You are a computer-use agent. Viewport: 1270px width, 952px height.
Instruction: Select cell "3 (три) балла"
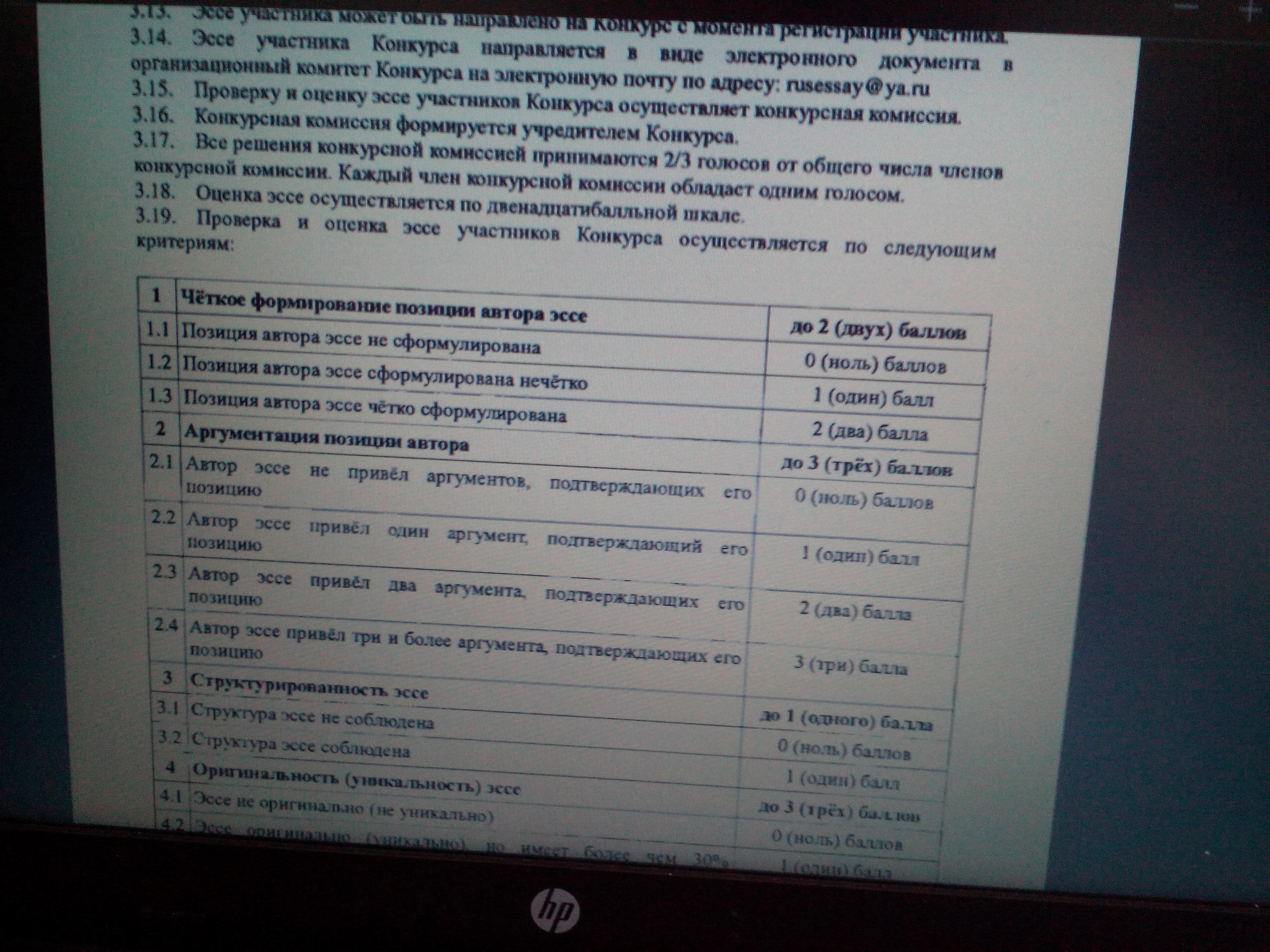pyautogui.click(x=850, y=665)
